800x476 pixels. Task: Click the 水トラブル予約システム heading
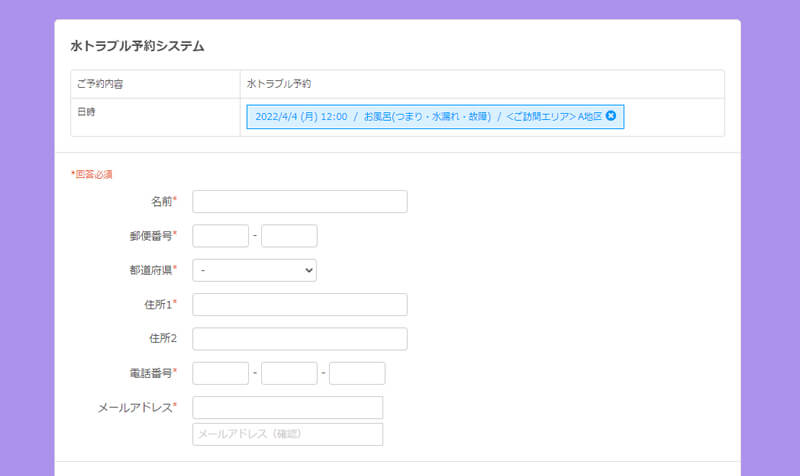[x=137, y=46]
